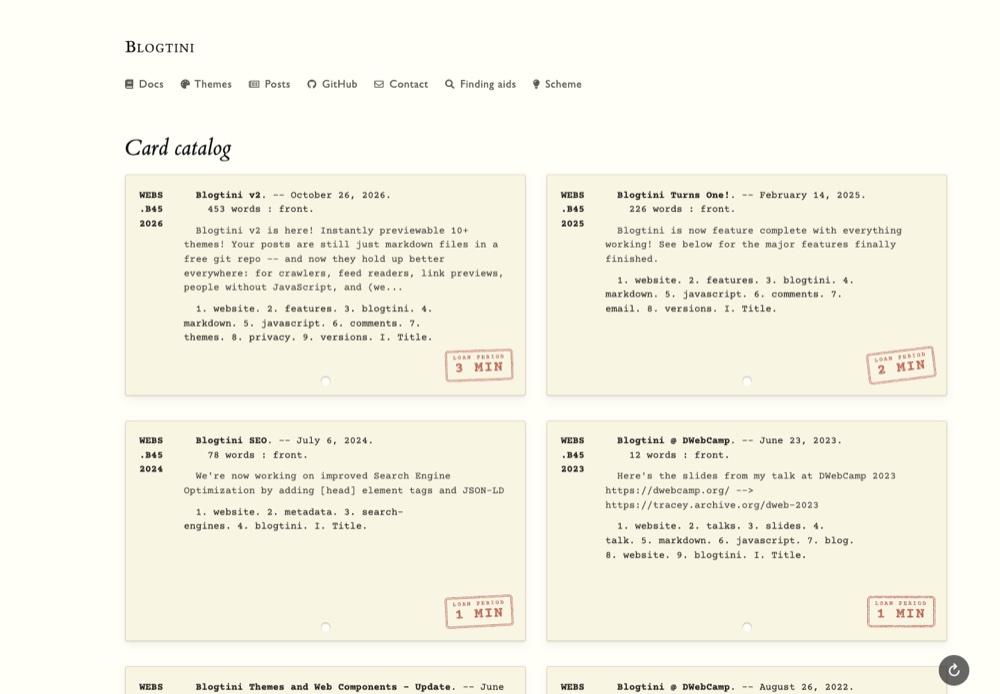Click the '12 words : front.' text
This screenshot has width=1000, height=694.
(679, 455)
